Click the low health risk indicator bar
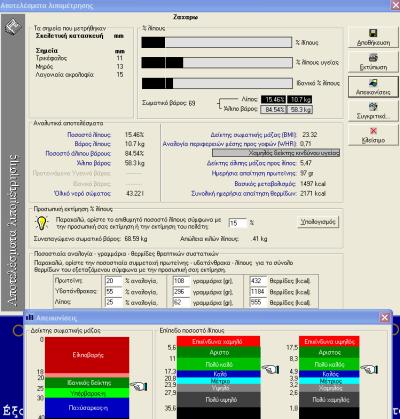 coord(276,153)
